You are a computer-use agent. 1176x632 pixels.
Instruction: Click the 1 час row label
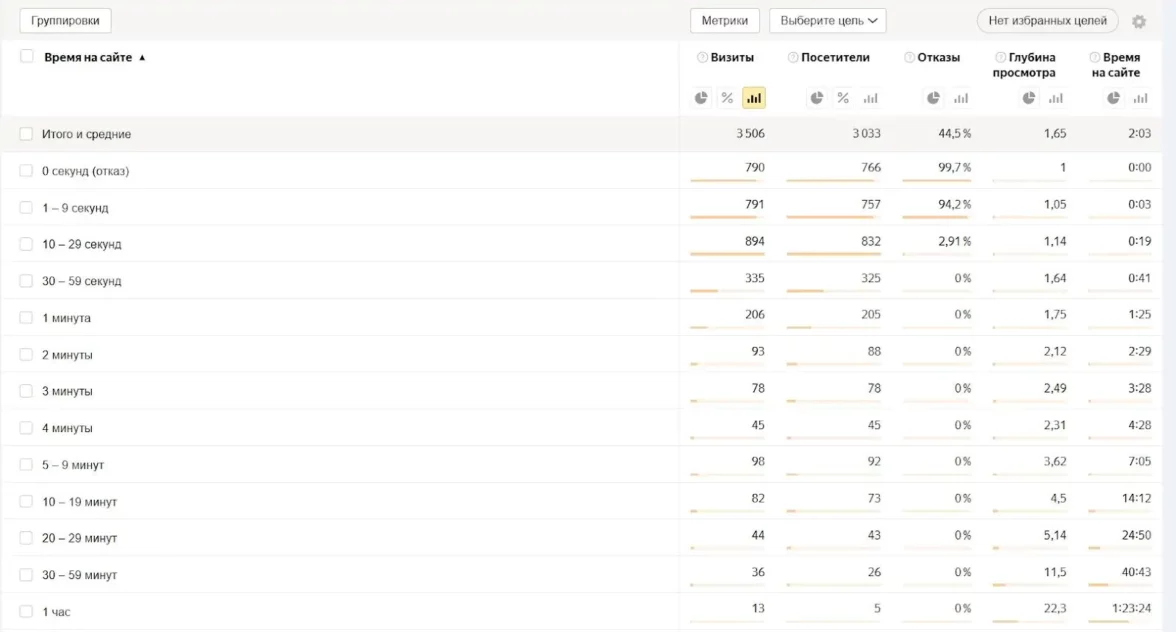pyautogui.click(x=56, y=612)
